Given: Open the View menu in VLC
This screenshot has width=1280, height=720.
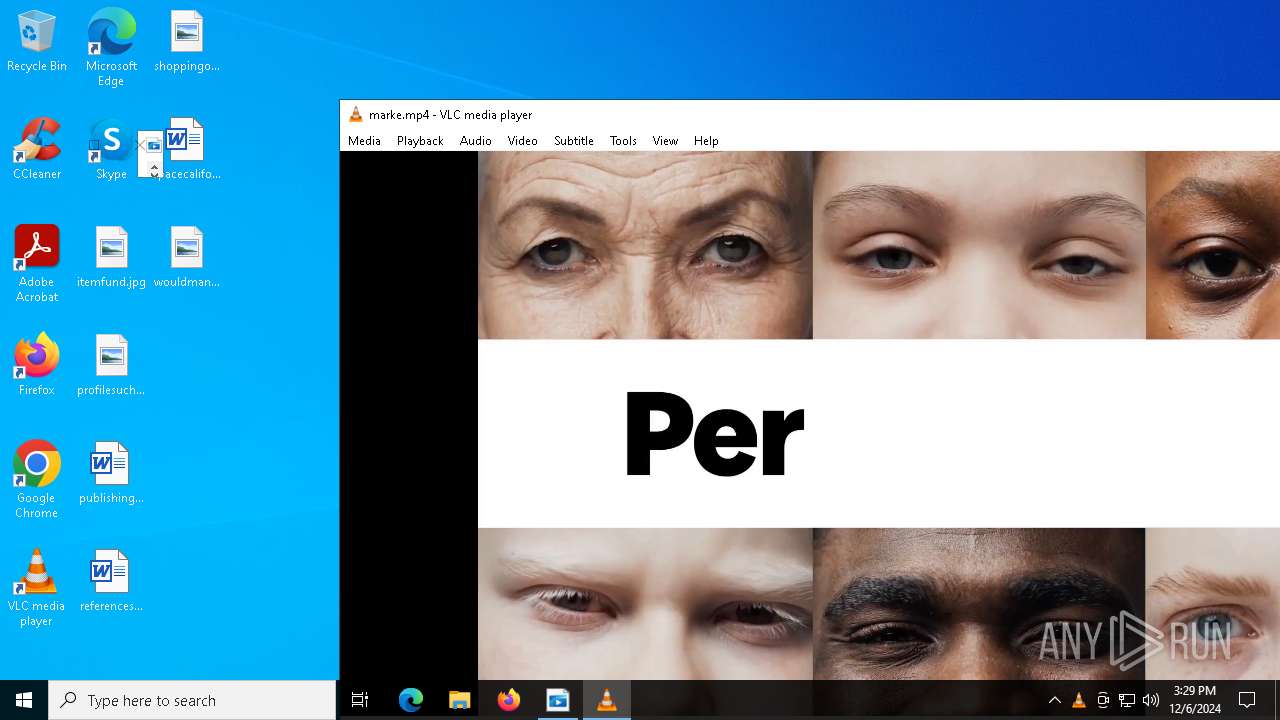Looking at the screenshot, I should tap(665, 141).
